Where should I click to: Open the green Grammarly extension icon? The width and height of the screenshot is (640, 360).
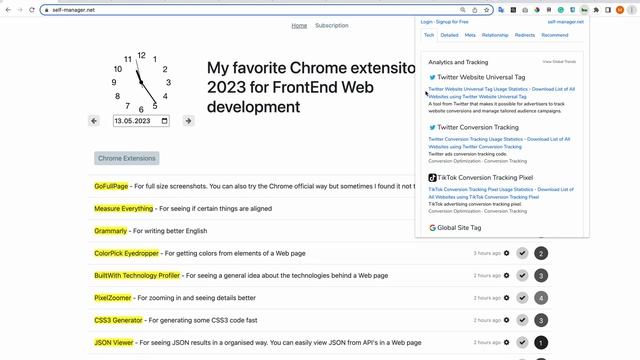pyautogui.click(x=561, y=10)
